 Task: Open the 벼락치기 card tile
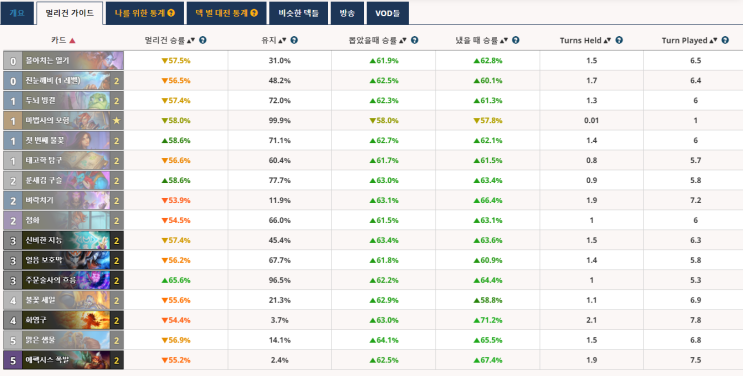point(63,200)
